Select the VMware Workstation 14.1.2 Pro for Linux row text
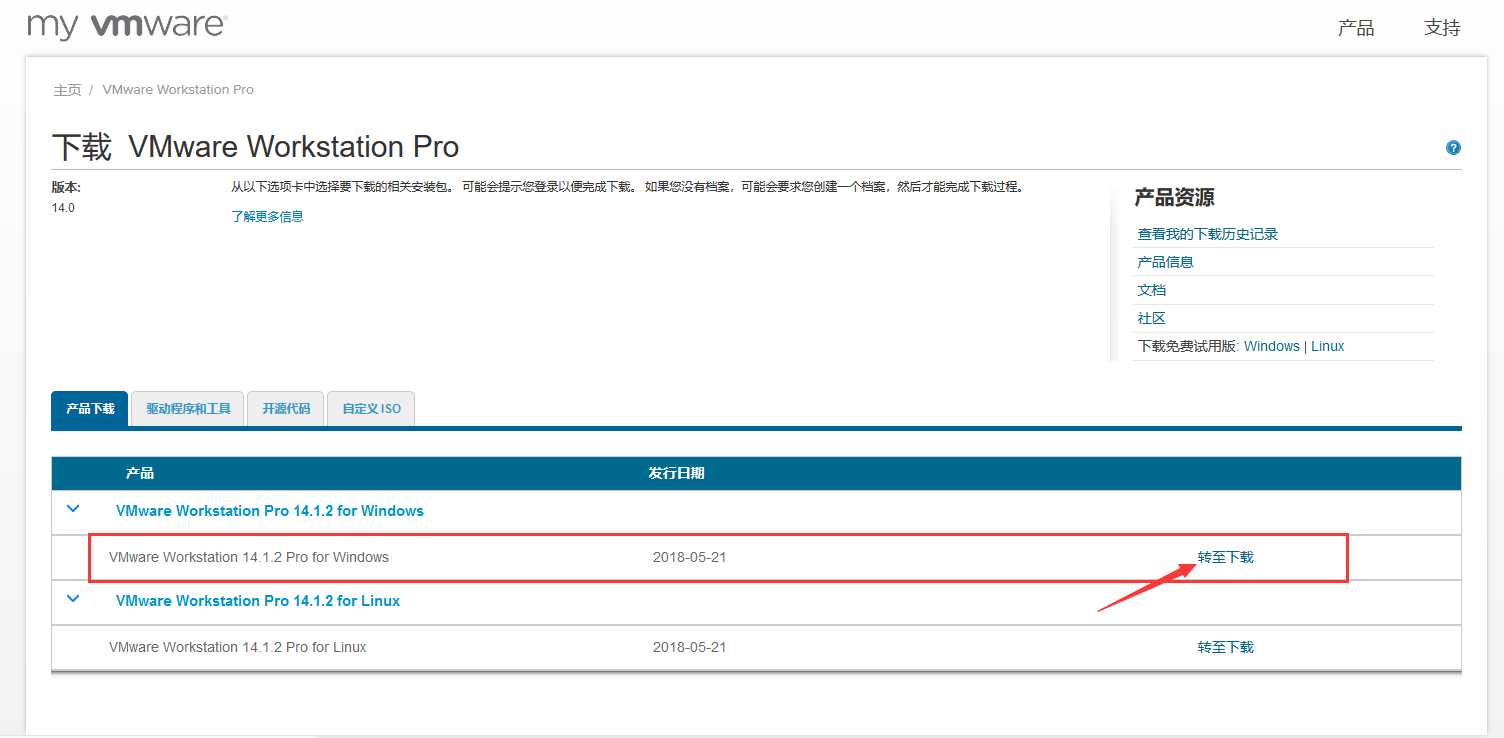Viewport: 1504px width, 738px height. 238,647
